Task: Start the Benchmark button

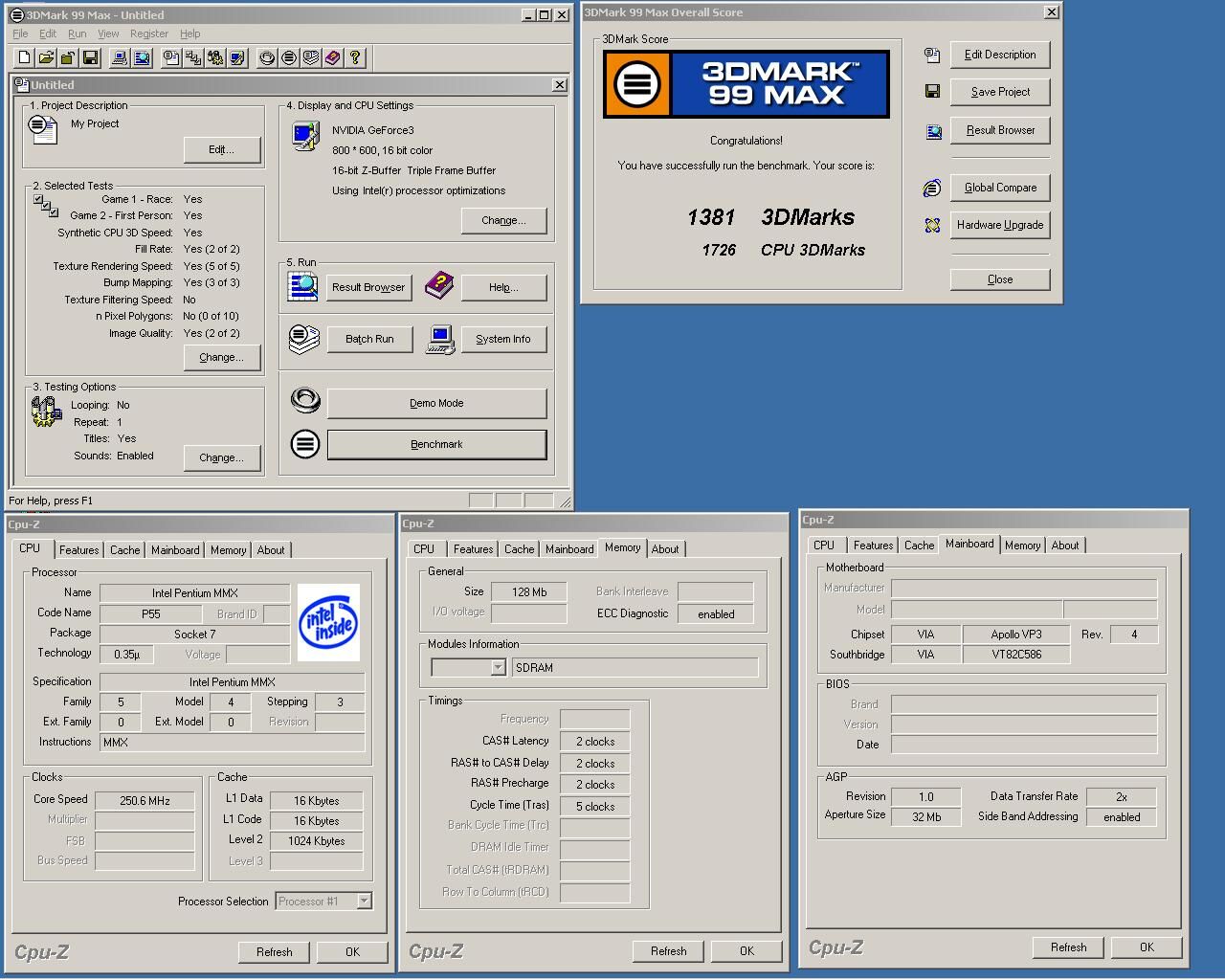Action: tap(437, 444)
